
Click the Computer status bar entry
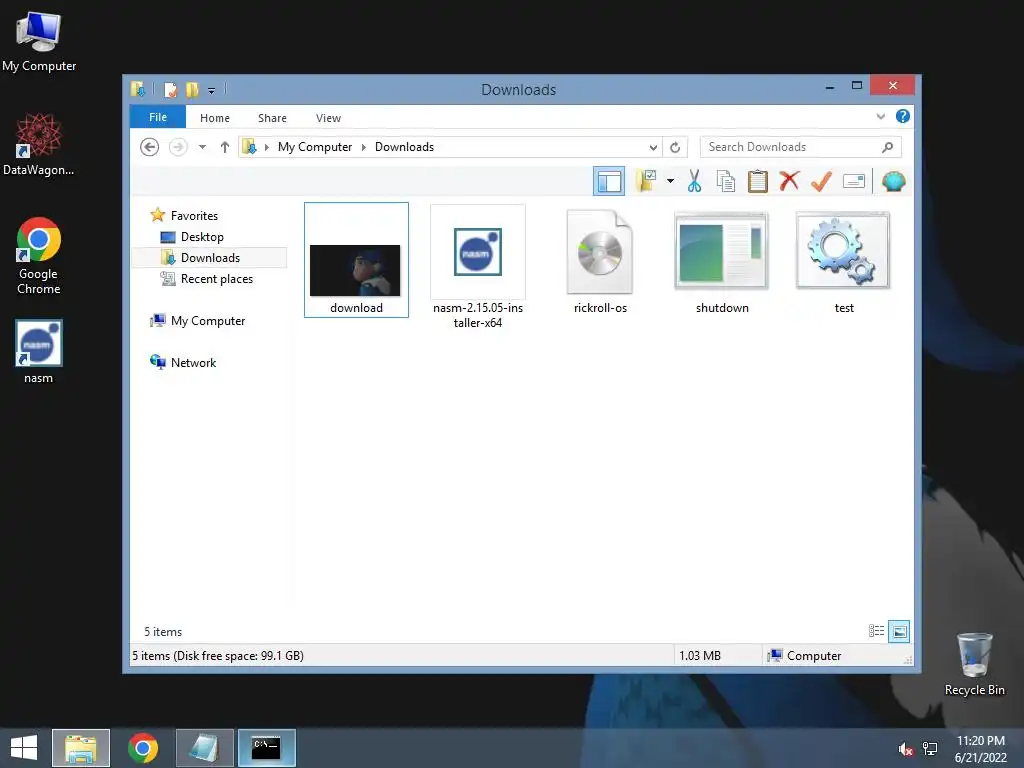tap(805, 656)
